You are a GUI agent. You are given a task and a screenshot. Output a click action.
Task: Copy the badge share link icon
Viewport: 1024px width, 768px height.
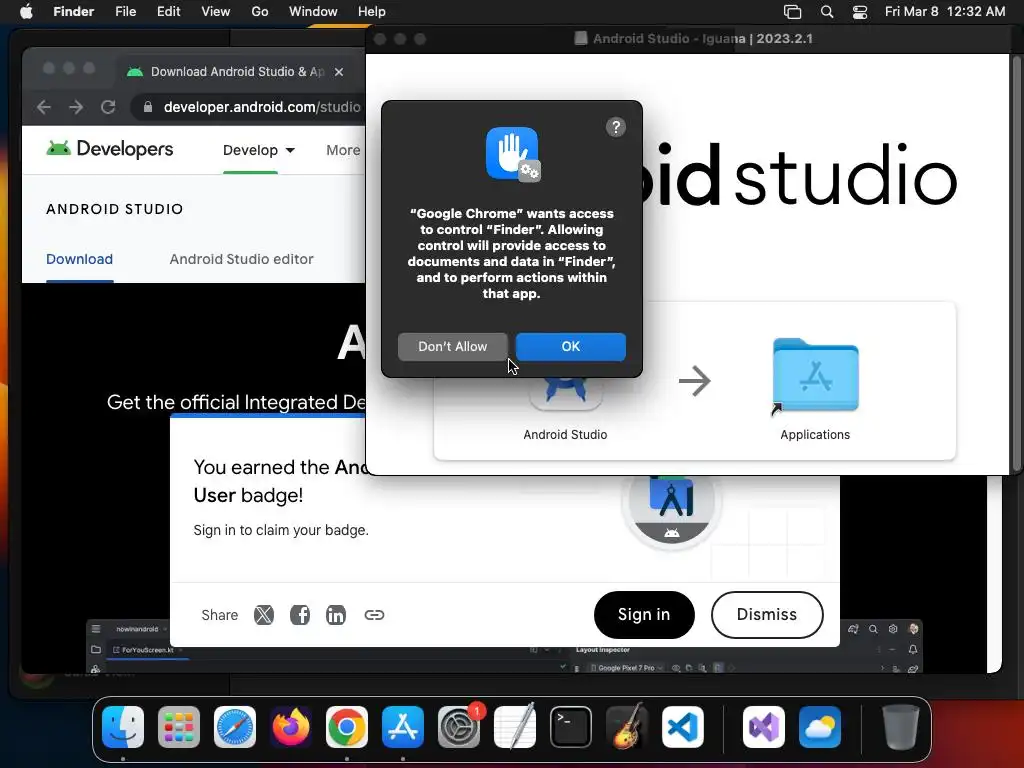[x=374, y=615]
